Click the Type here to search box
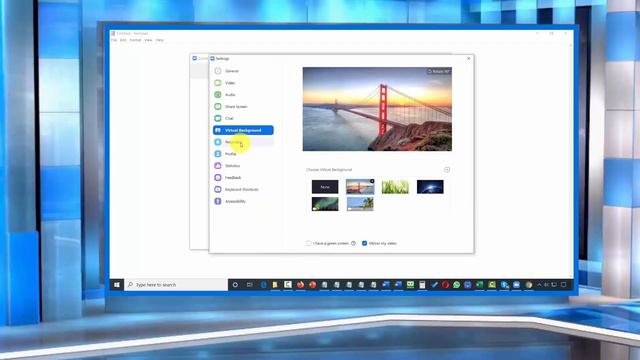 tap(176, 285)
